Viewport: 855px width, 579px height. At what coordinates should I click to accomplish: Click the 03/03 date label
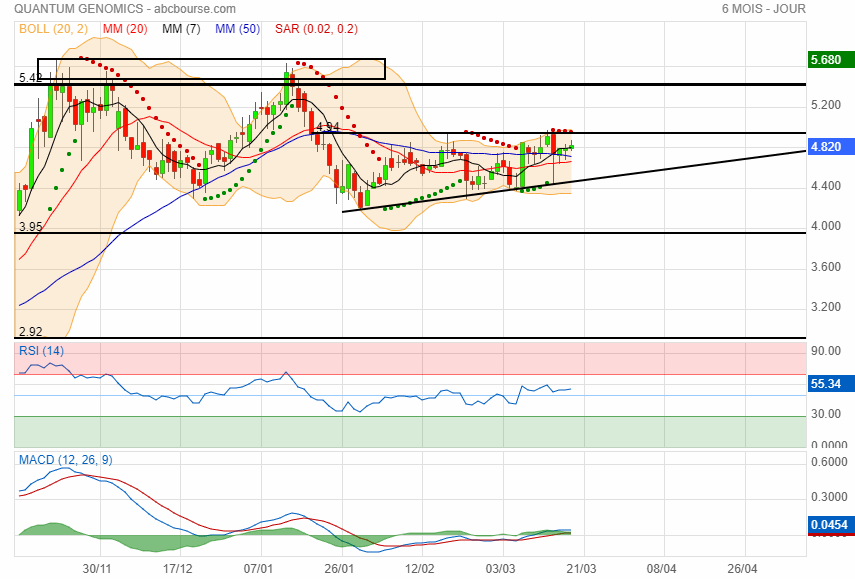coord(501,569)
